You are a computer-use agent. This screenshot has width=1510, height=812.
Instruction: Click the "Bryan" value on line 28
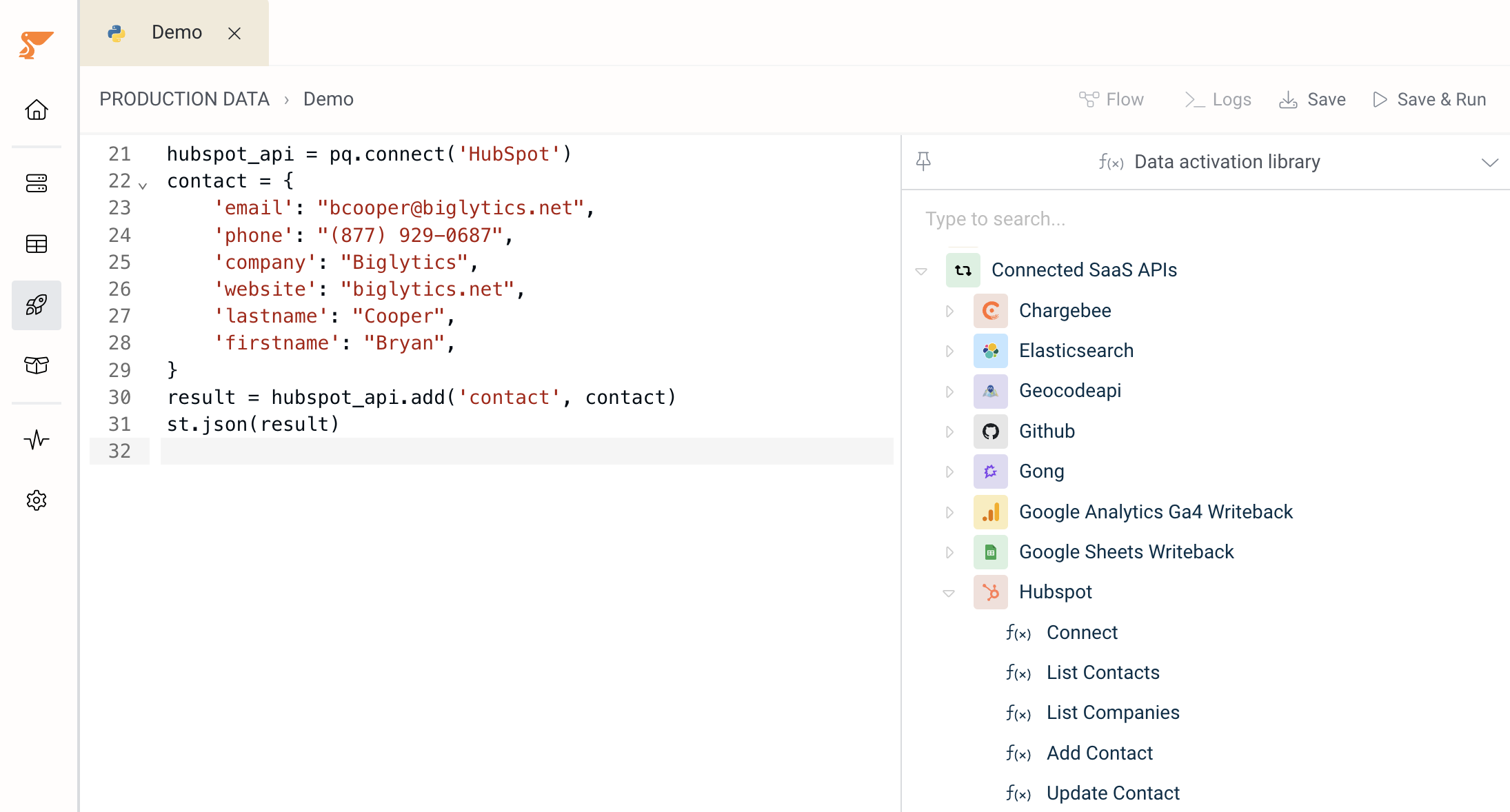(x=405, y=343)
